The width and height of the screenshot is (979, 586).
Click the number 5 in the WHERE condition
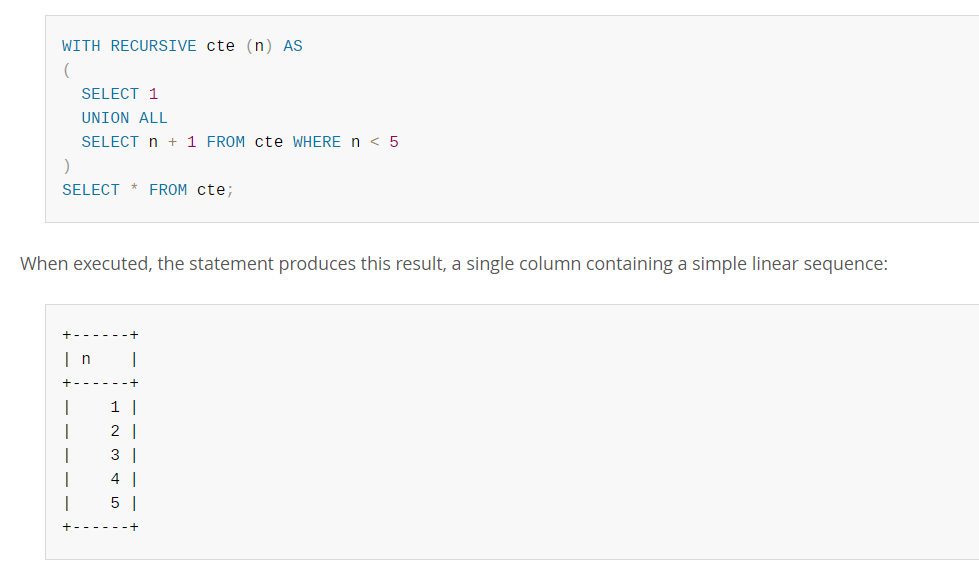point(394,142)
